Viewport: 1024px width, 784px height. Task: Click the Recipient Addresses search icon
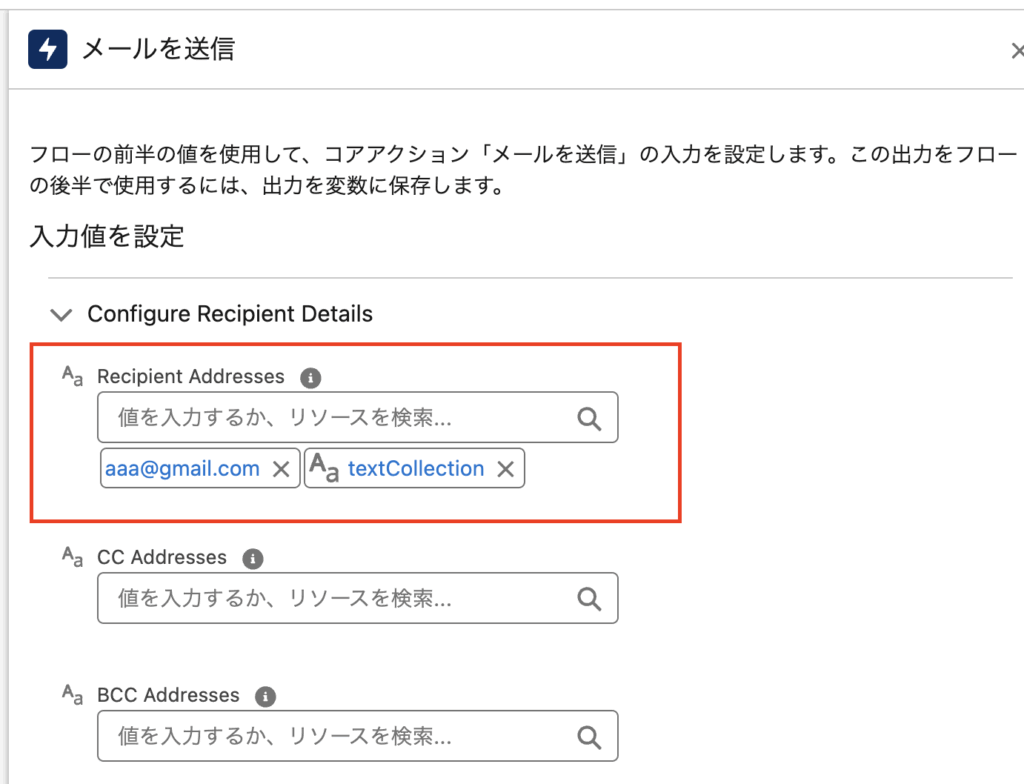pyautogui.click(x=590, y=418)
